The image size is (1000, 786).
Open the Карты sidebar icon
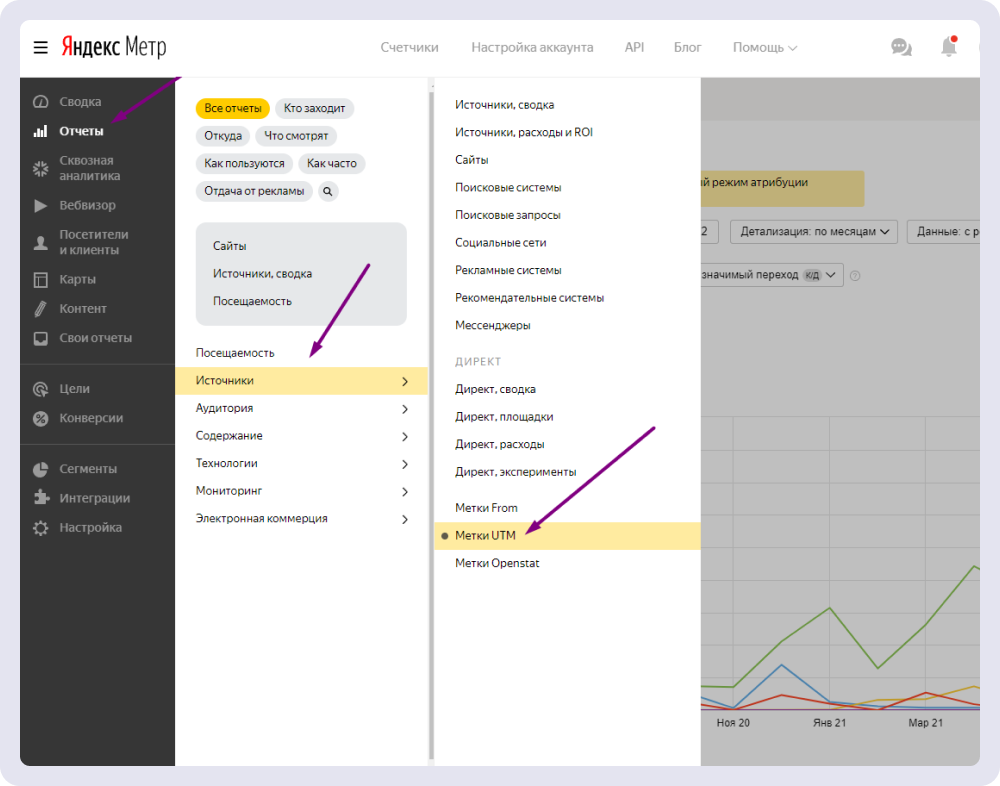(40, 280)
